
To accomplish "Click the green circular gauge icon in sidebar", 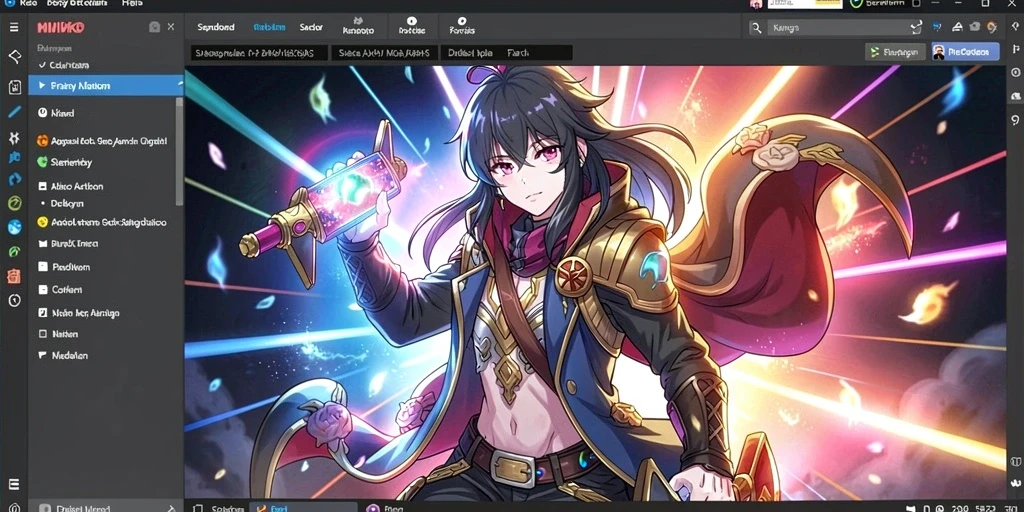I will [14, 203].
